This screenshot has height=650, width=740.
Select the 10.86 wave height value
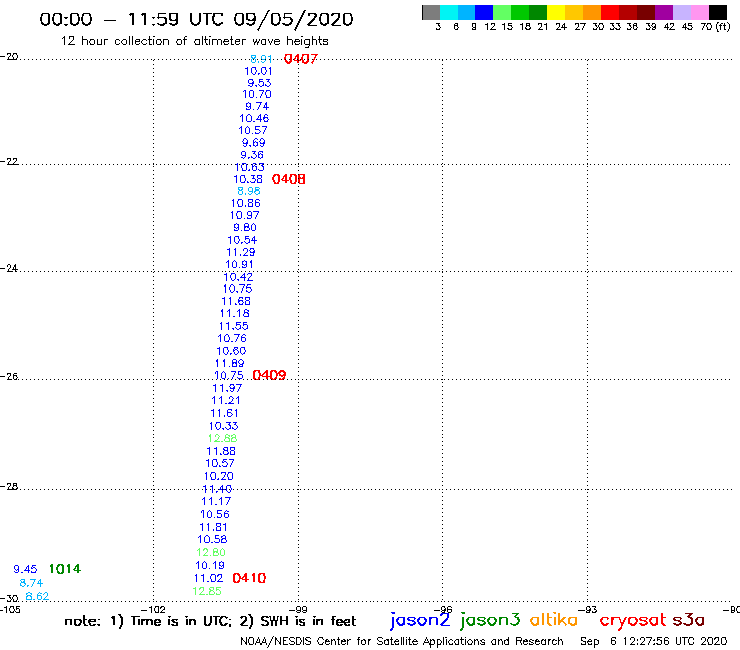coord(245,203)
